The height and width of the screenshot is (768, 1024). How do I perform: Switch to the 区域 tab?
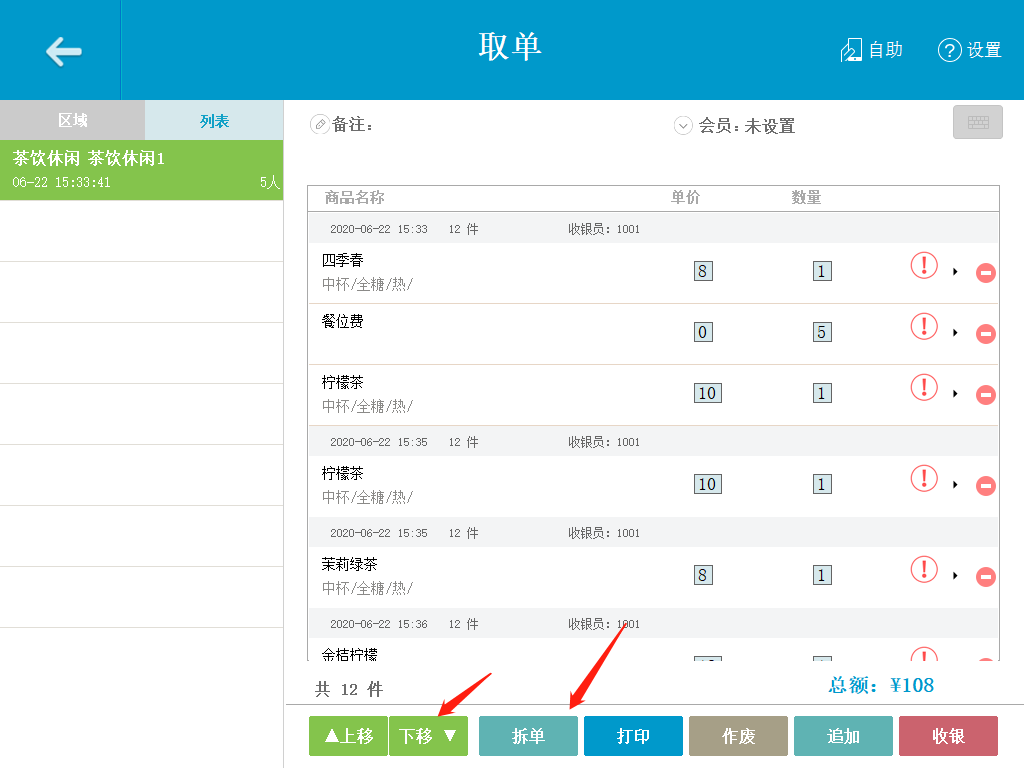point(72,120)
